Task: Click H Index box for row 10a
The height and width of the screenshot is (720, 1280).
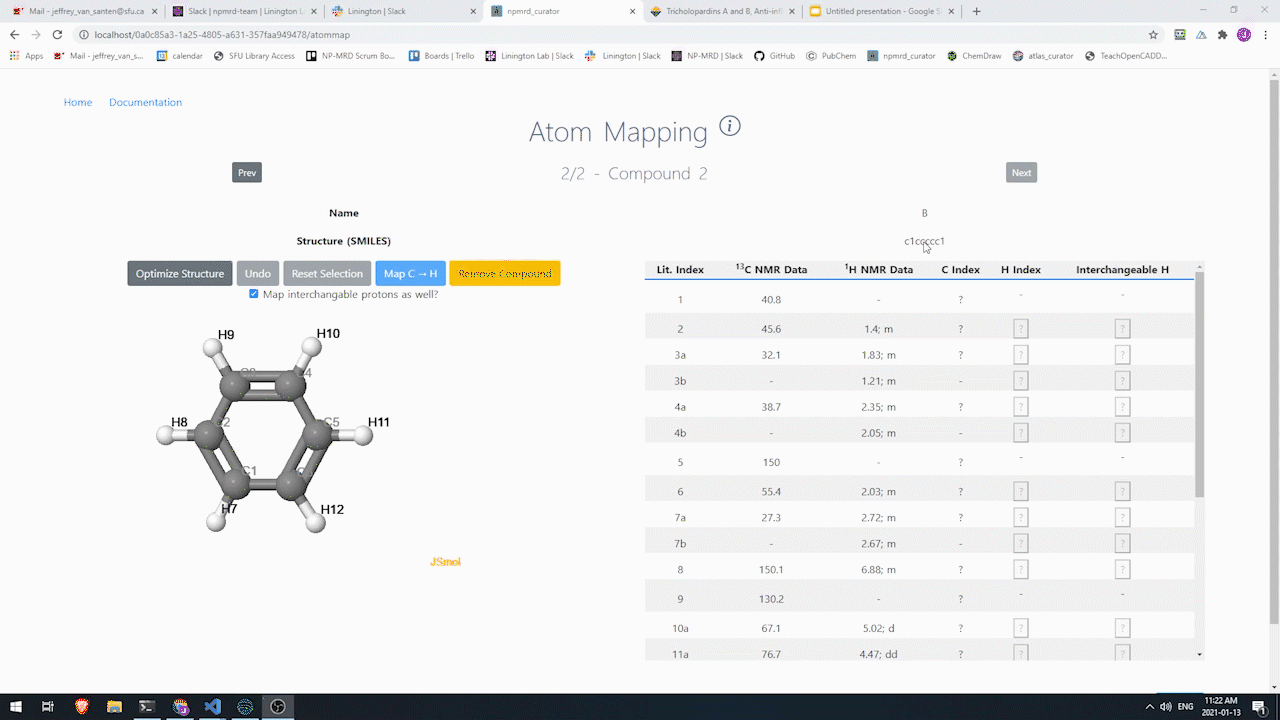Action: 1021,628
